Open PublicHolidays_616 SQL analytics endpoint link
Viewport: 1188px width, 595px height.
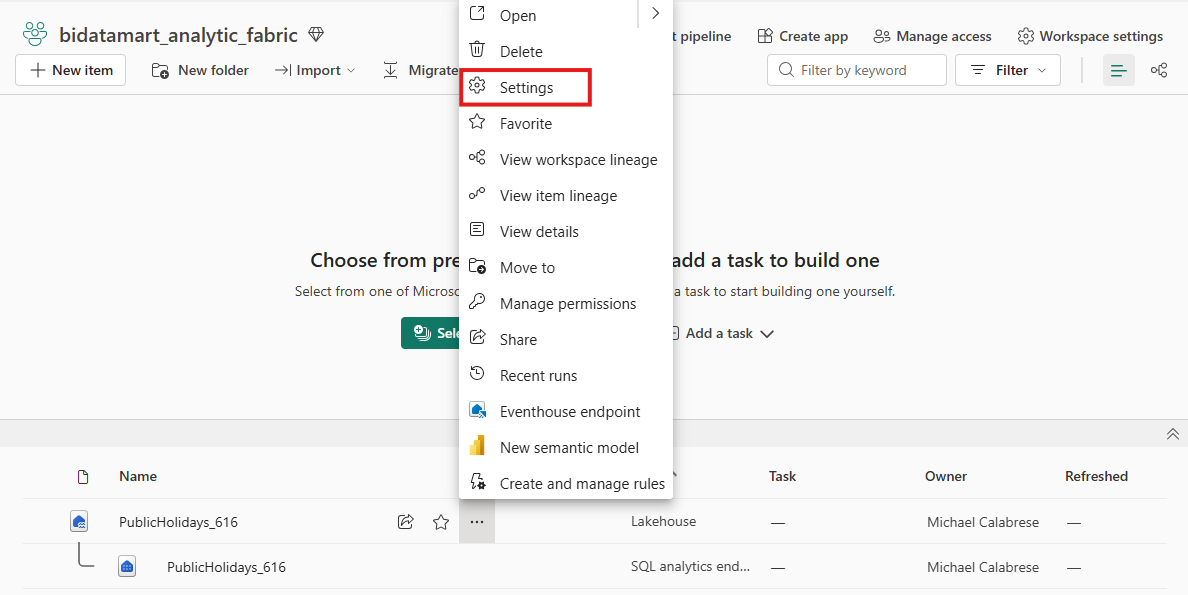[x=227, y=568]
